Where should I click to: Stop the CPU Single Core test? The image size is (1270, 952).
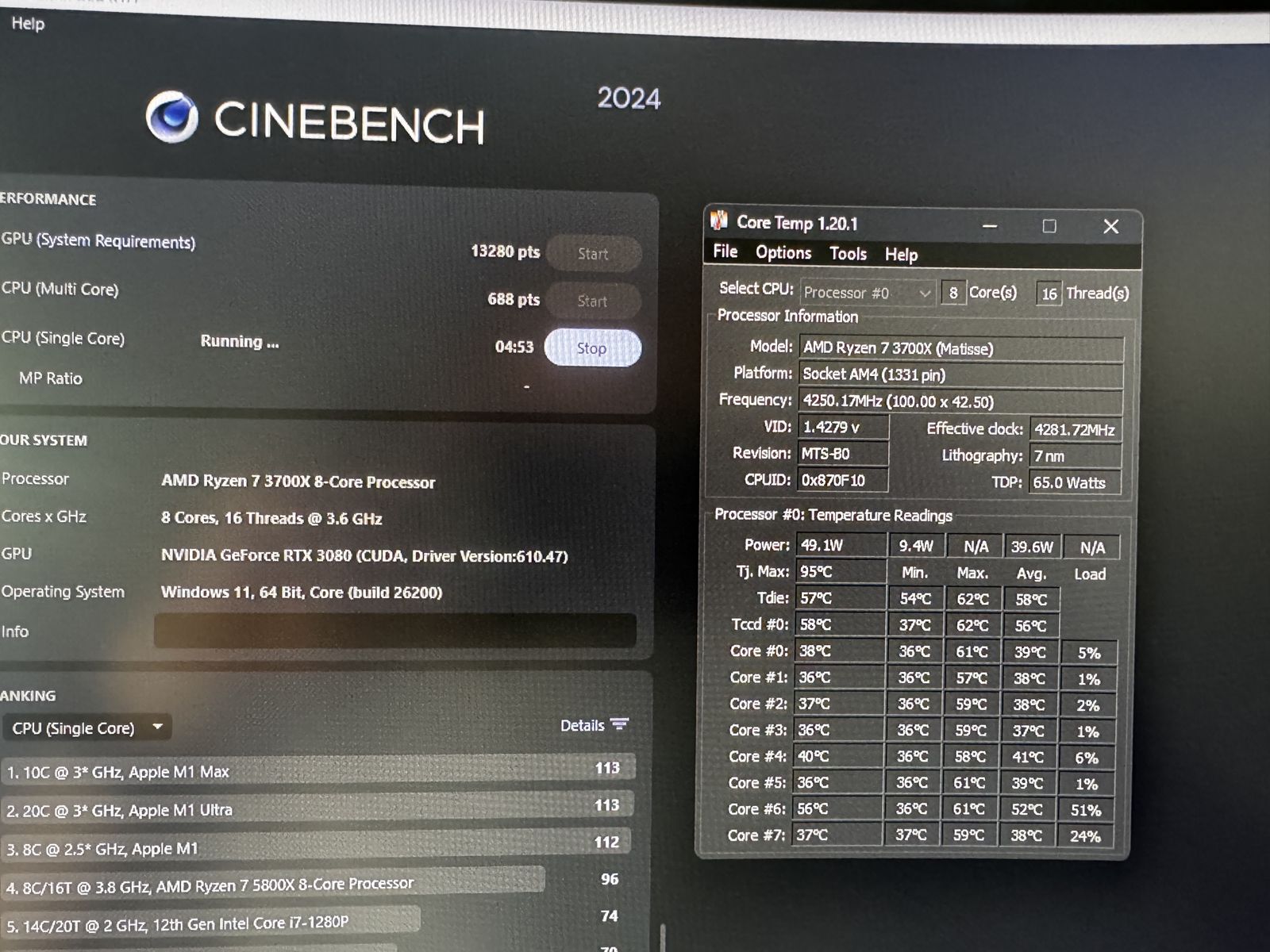(592, 347)
